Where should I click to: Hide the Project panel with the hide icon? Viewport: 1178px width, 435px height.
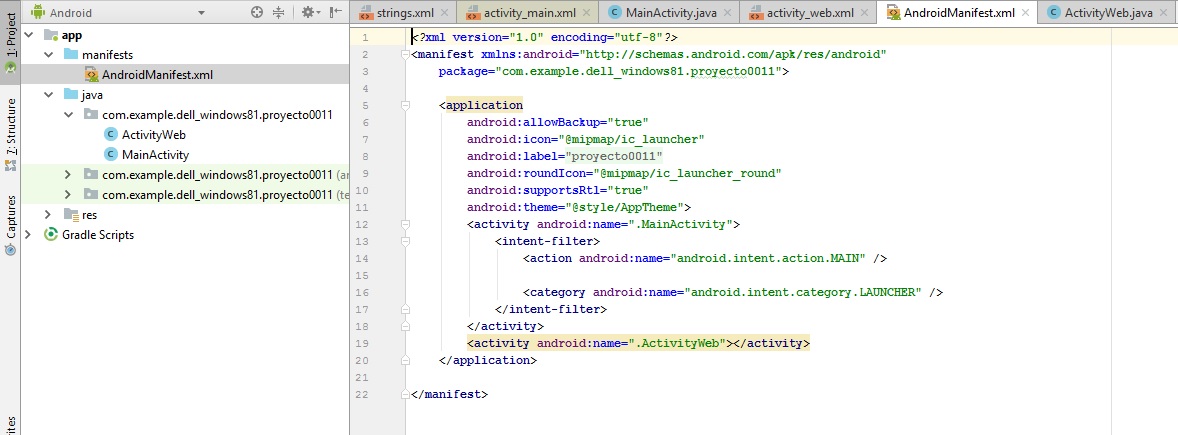(x=335, y=12)
